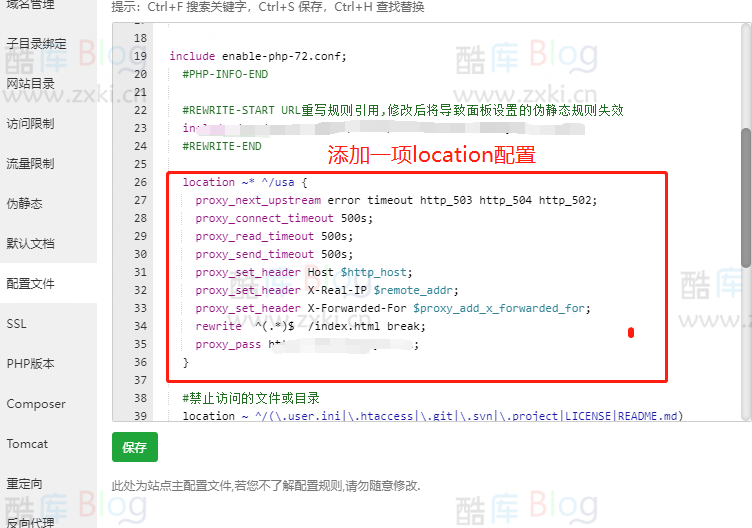The height and width of the screenshot is (528, 752).
Task: Open the 伪静态 settings tab
Action: coord(24,203)
